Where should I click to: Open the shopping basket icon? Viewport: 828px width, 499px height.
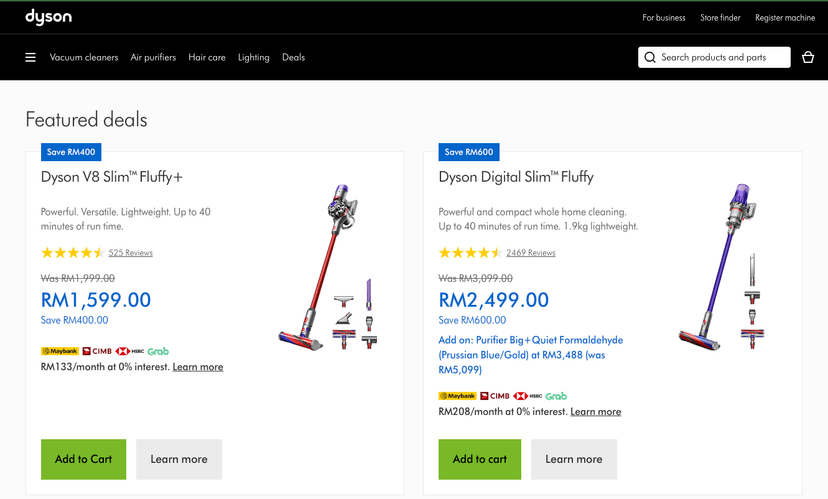coord(808,57)
